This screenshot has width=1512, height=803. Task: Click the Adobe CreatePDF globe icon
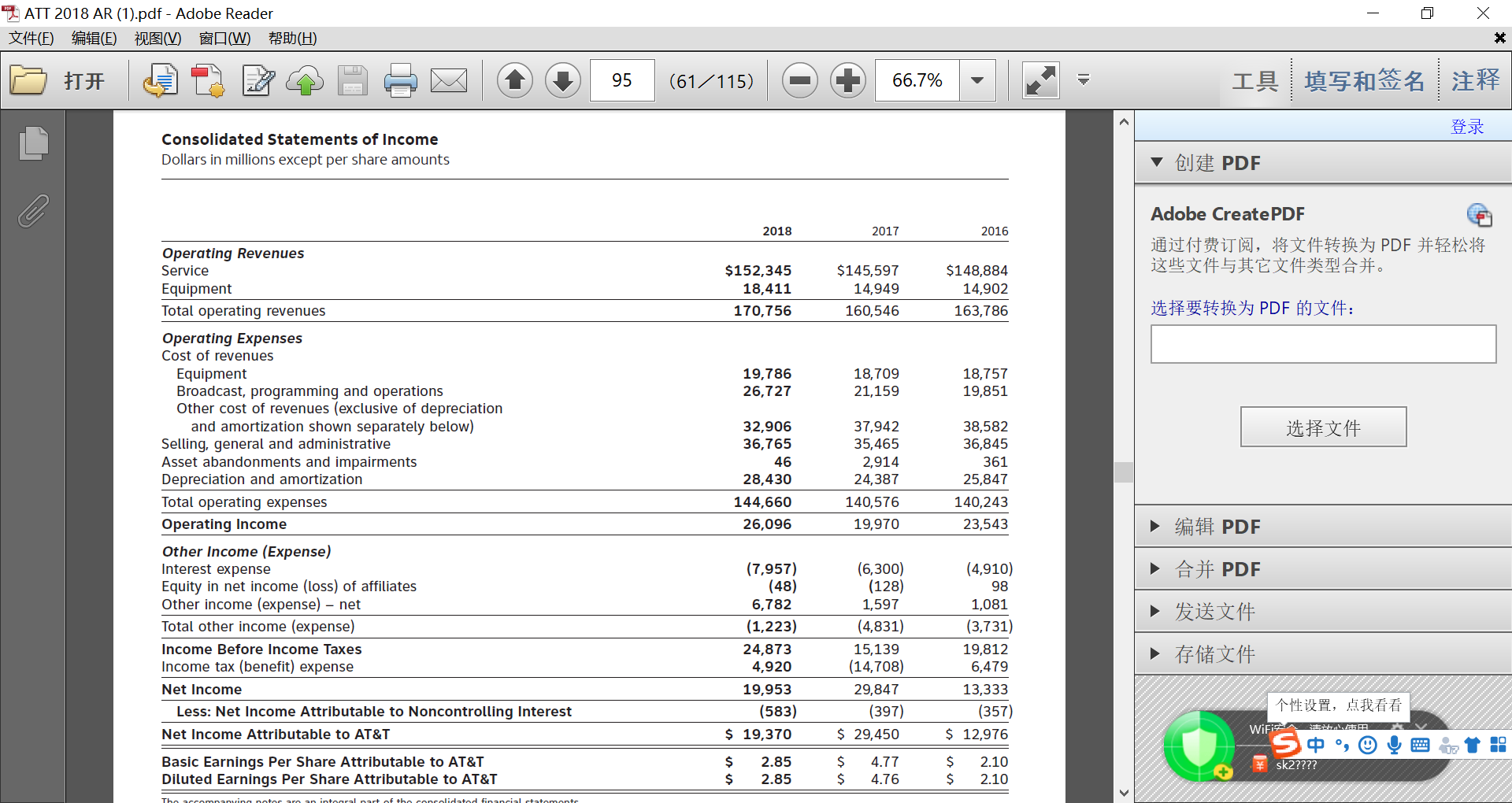tap(1480, 214)
